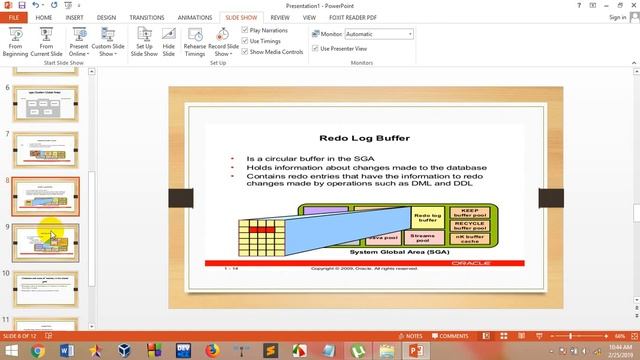
Task: Click Redo Log Buffer slide title
Action: pyautogui.click(x=364, y=138)
